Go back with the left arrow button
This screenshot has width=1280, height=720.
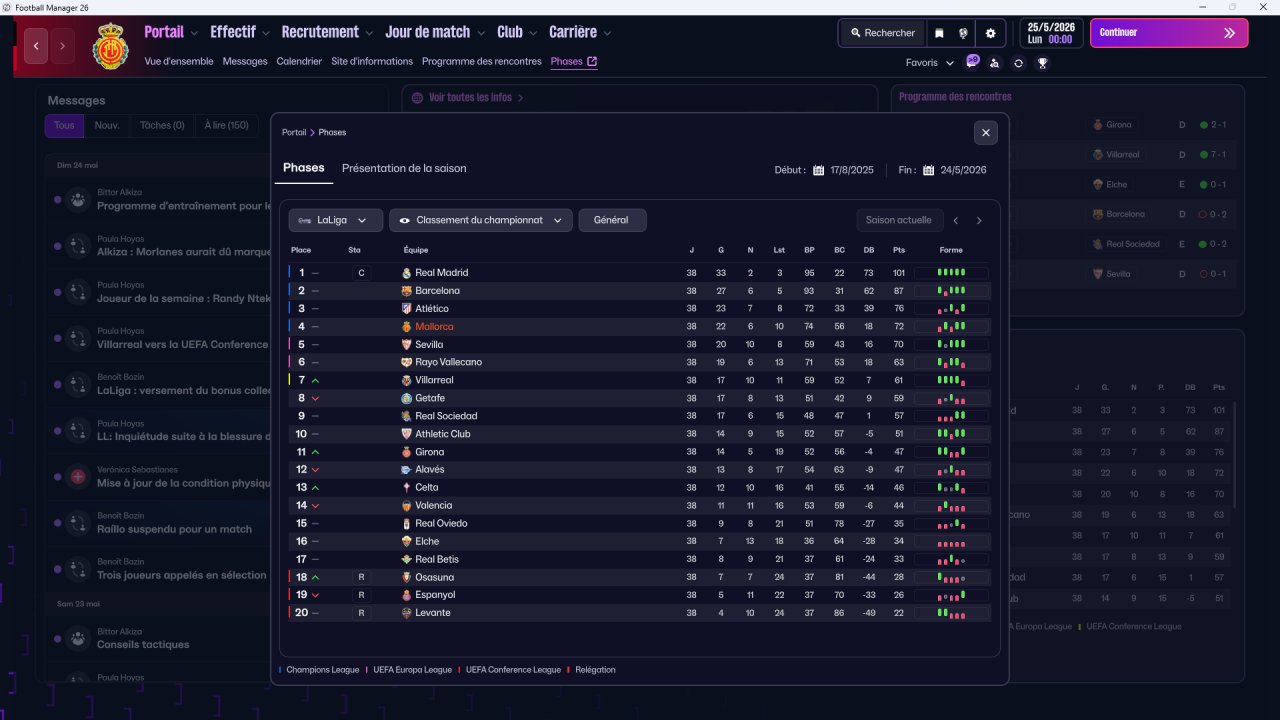[36, 46]
